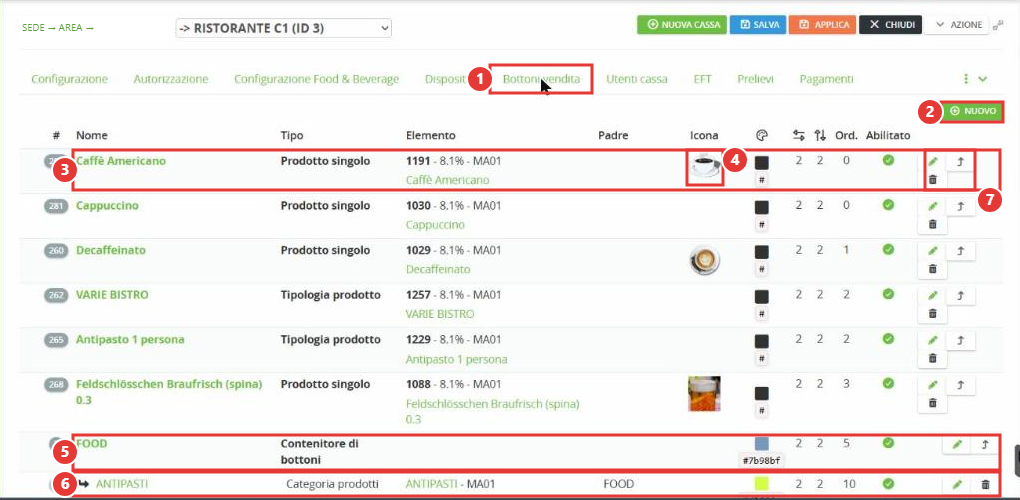
Task: Click the orange APPLICA button
Action: (822, 25)
